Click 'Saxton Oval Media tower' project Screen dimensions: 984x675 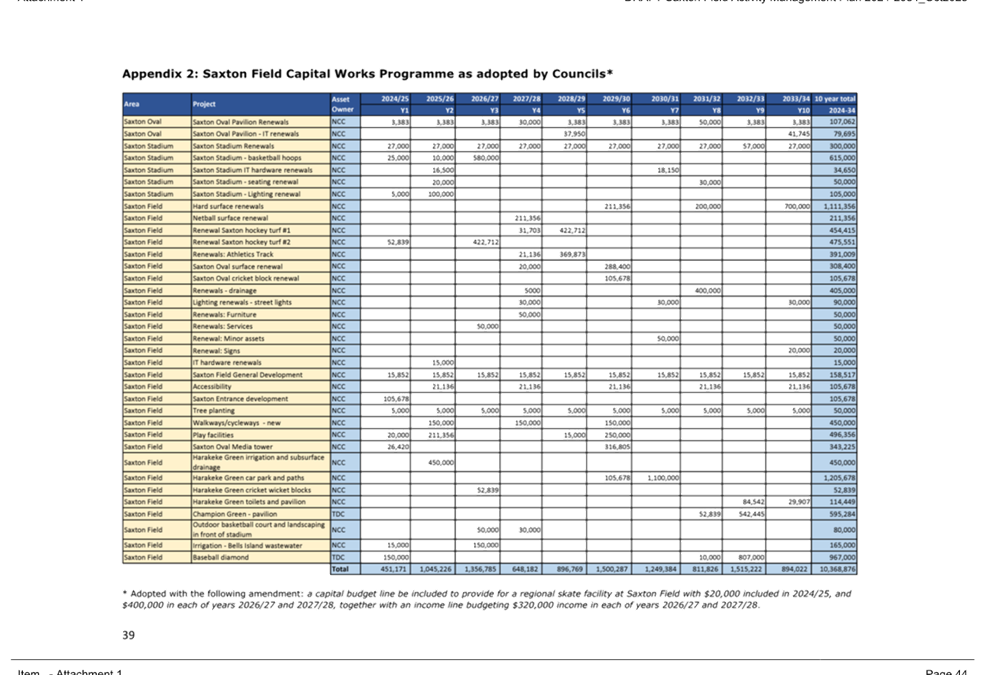pyautogui.click(x=260, y=447)
